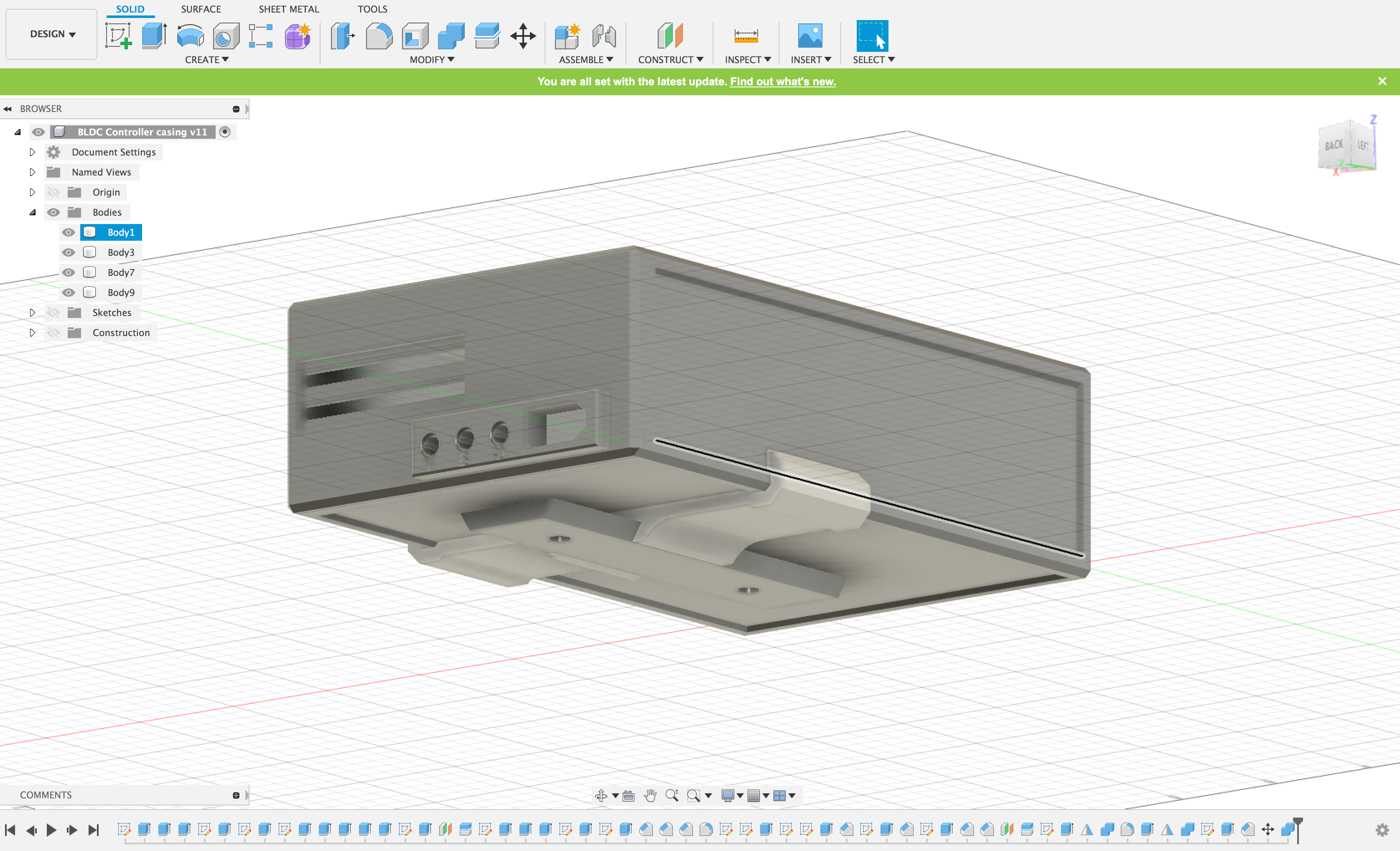
Task: Toggle visibility of Body9
Action: pos(69,293)
